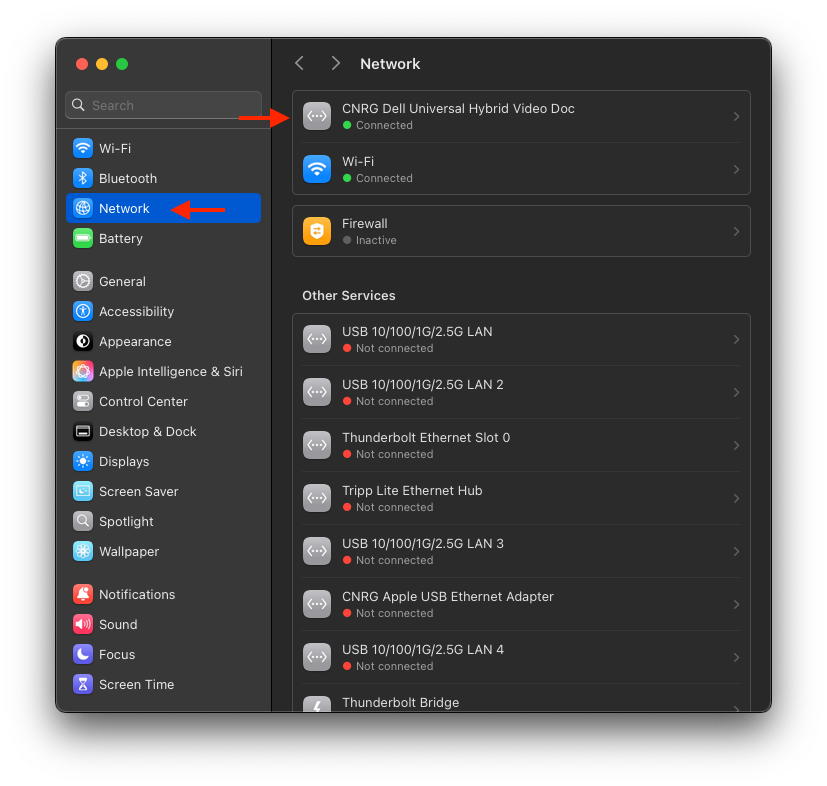Open the Displays settings icon
827x786 pixels.
(x=83, y=461)
